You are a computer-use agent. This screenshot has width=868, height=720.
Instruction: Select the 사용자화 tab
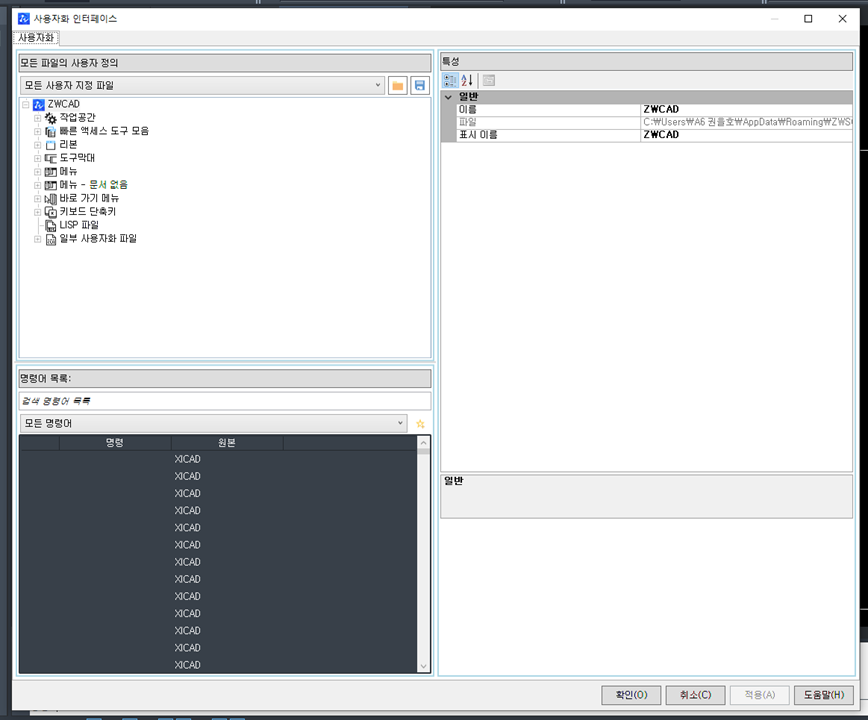pyautogui.click(x=36, y=38)
